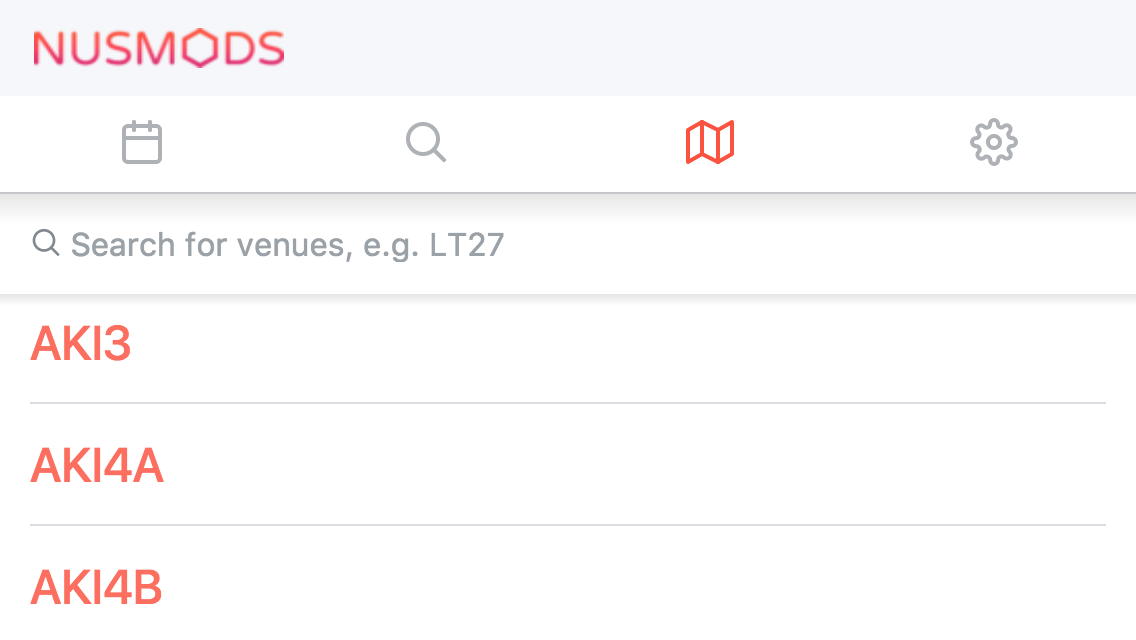This screenshot has height=640, width=1136.
Task: Tap the calendar icon in the navigation bar
Action: coord(142,142)
